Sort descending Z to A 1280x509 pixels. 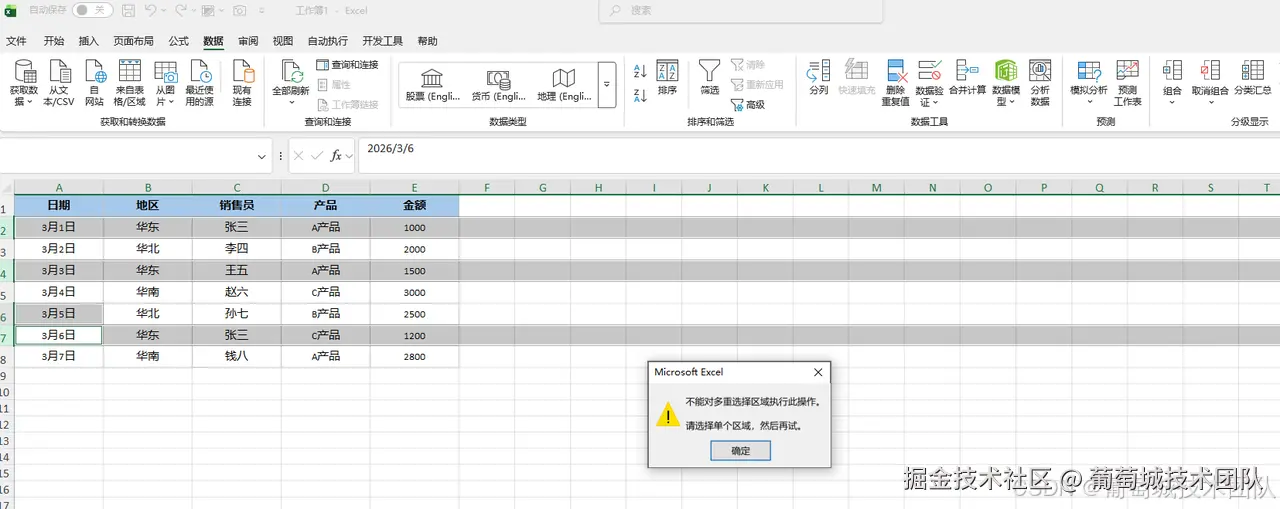640,95
